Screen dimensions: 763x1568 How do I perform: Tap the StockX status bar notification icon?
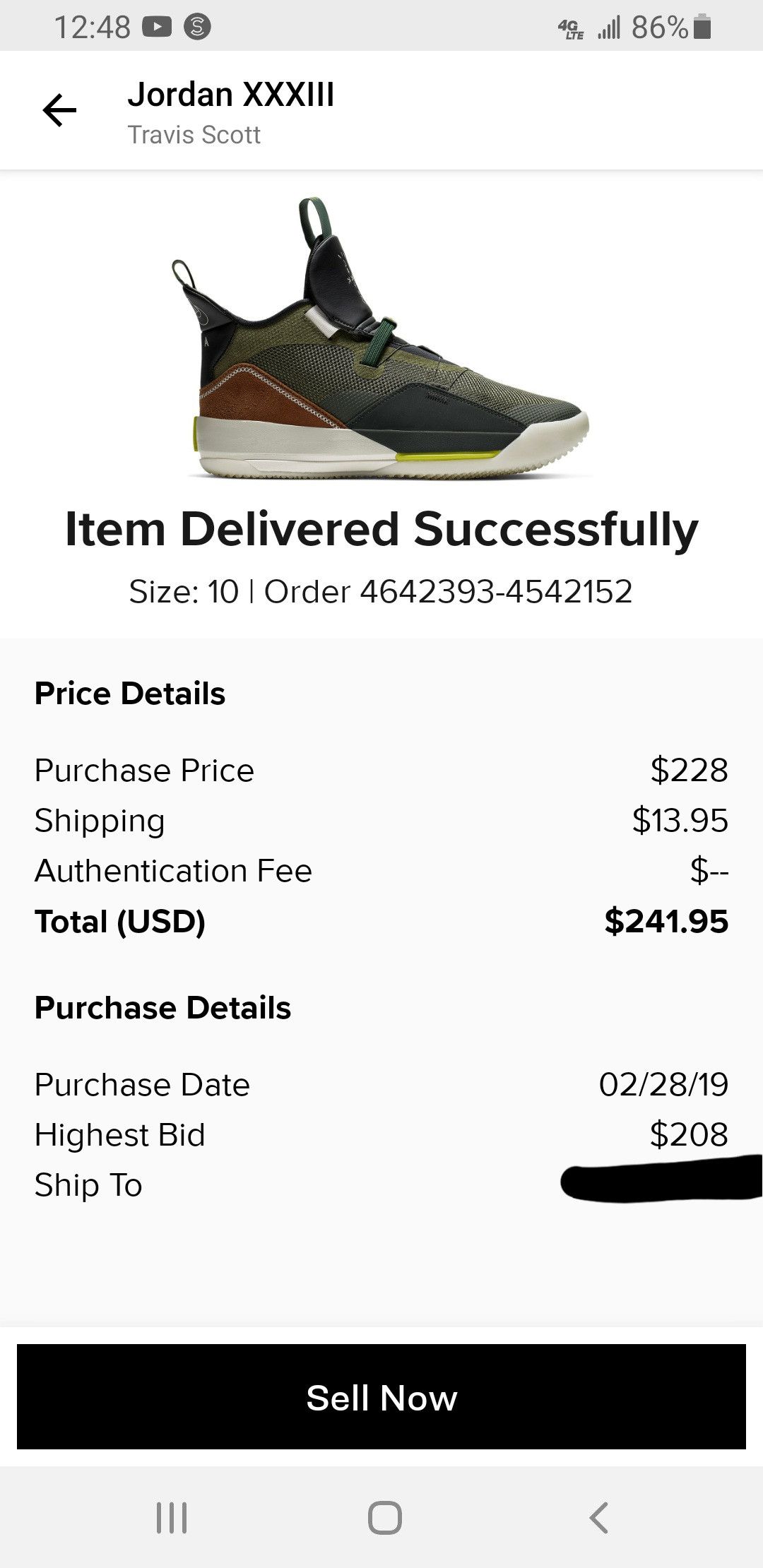[x=197, y=28]
